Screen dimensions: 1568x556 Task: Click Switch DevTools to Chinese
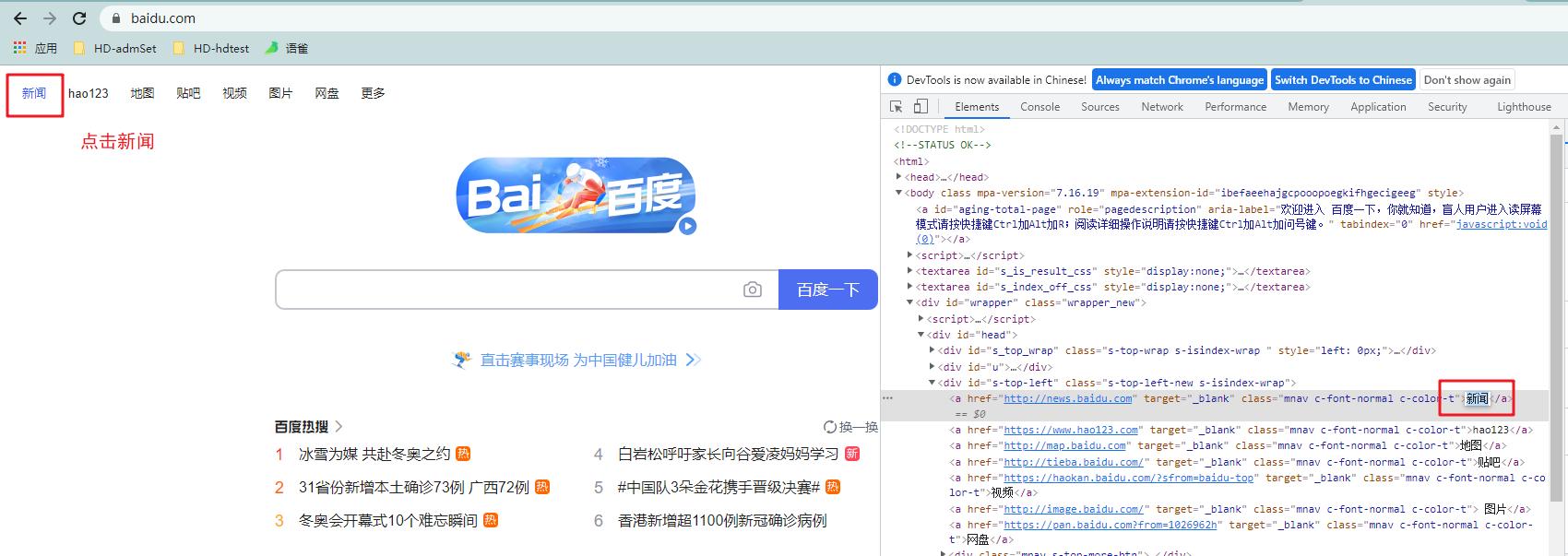tap(1343, 80)
